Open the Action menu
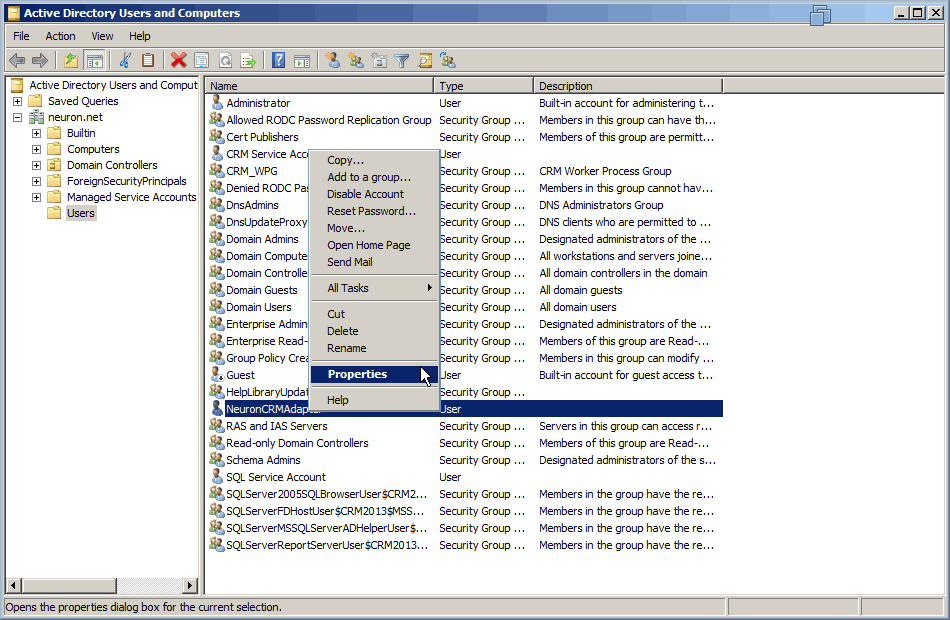This screenshot has height=620, width=950. coord(61,36)
